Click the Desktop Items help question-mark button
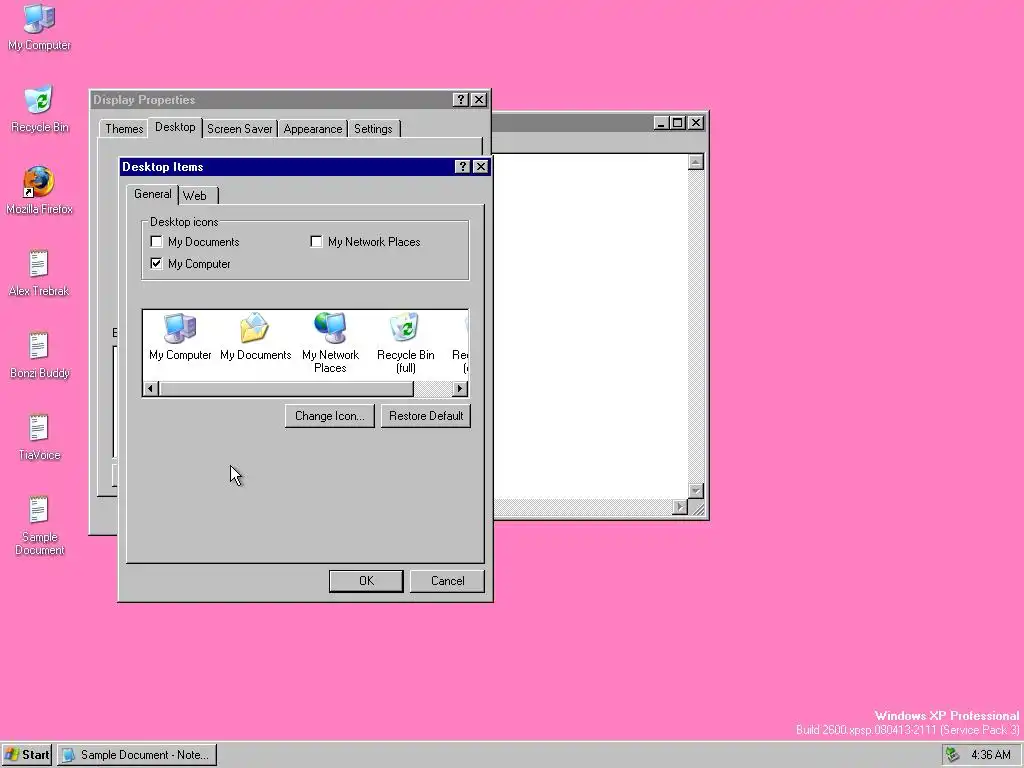The width and height of the screenshot is (1024, 768). (462, 167)
